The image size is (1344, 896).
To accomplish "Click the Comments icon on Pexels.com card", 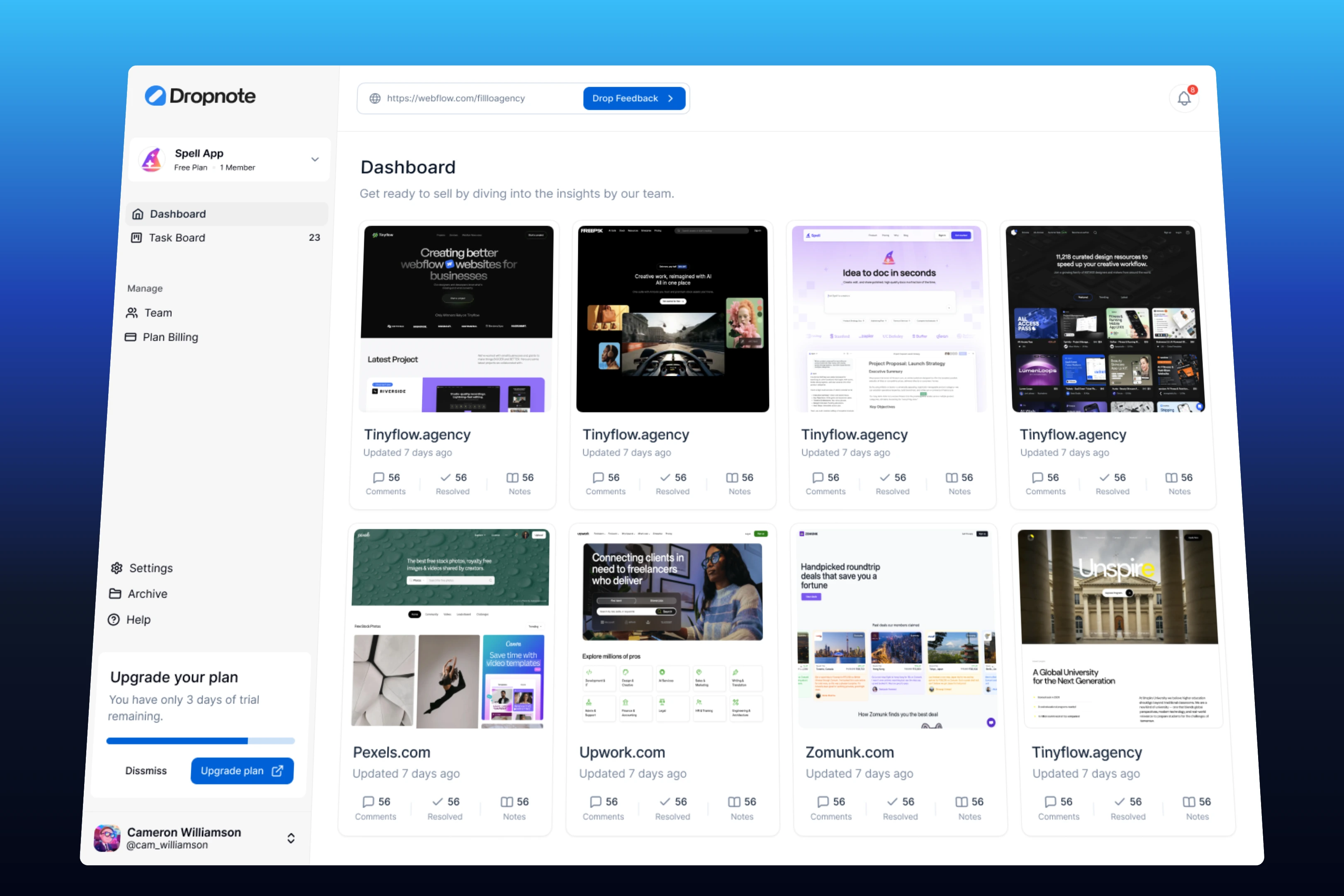I will point(369,801).
